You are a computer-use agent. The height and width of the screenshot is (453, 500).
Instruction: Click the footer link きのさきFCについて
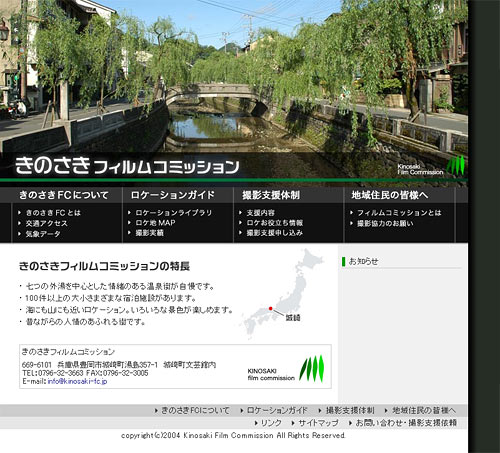pos(195,410)
